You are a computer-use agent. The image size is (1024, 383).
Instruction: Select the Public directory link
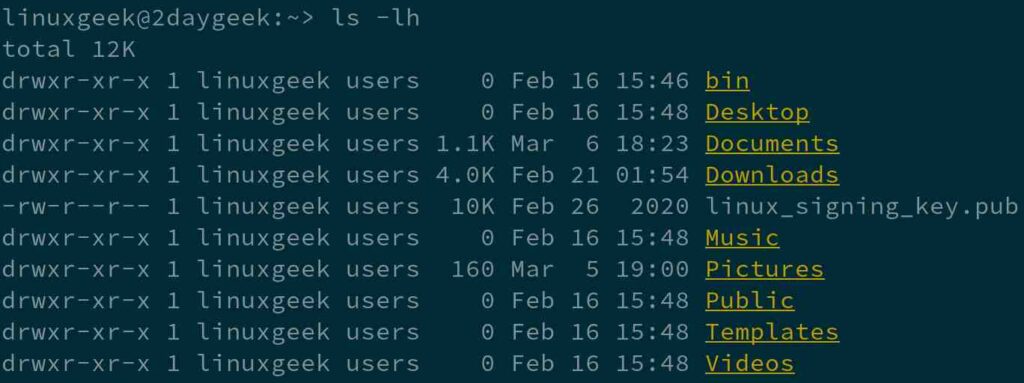click(750, 301)
